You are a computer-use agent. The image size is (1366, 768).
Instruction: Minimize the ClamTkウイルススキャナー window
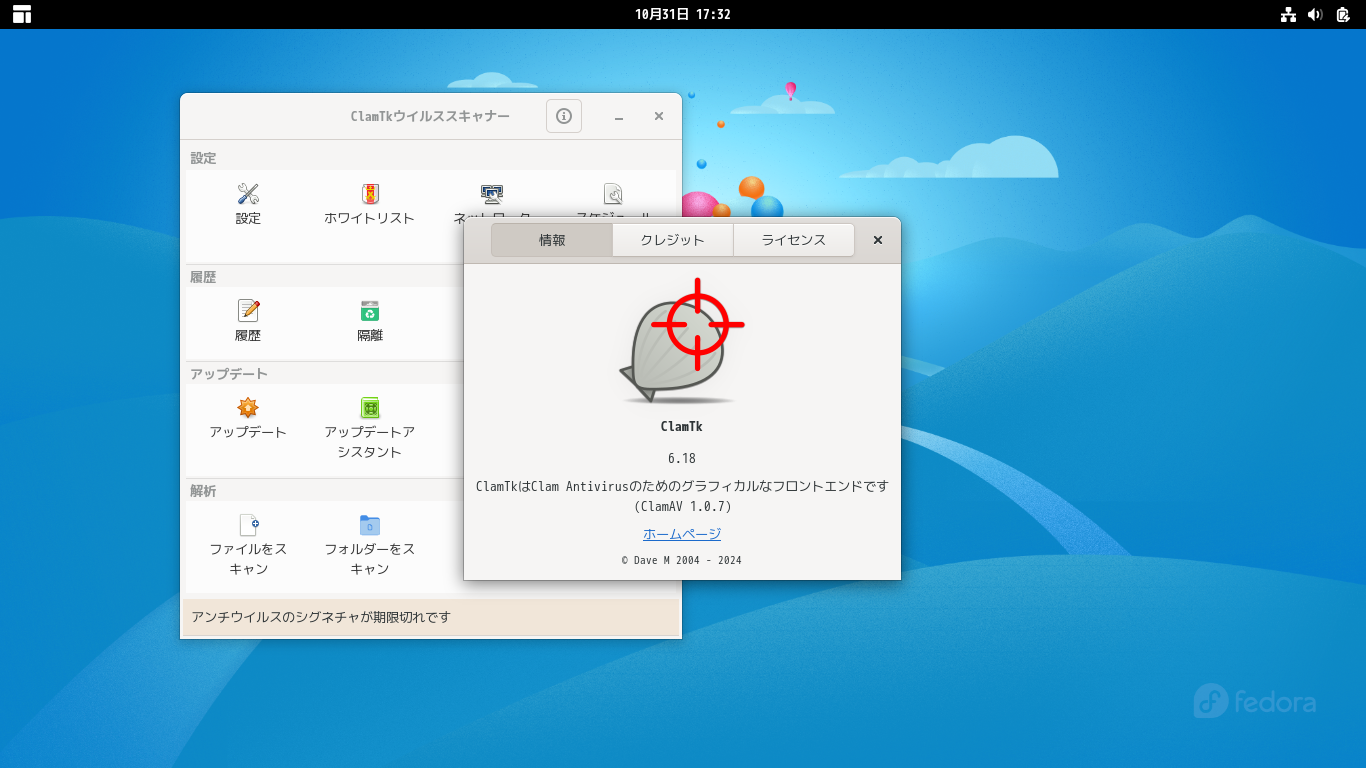click(x=619, y=117)
